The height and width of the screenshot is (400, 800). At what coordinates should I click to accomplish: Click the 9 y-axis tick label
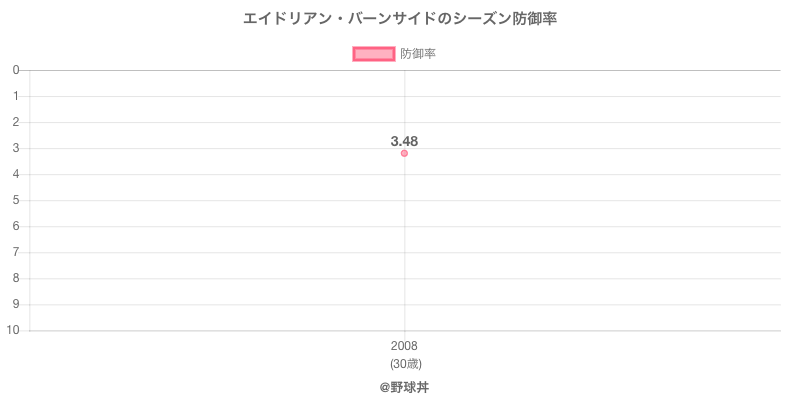pos(17,304)
